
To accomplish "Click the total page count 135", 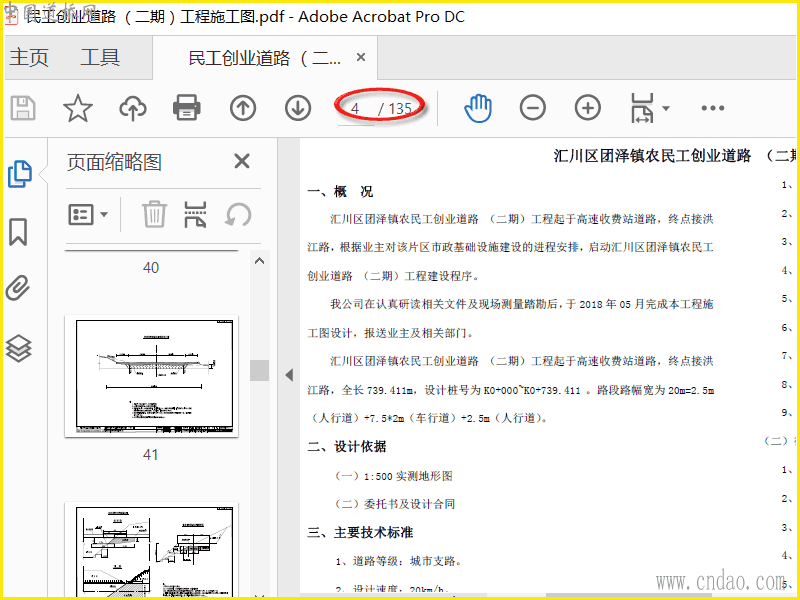I will tap(400, 109).
